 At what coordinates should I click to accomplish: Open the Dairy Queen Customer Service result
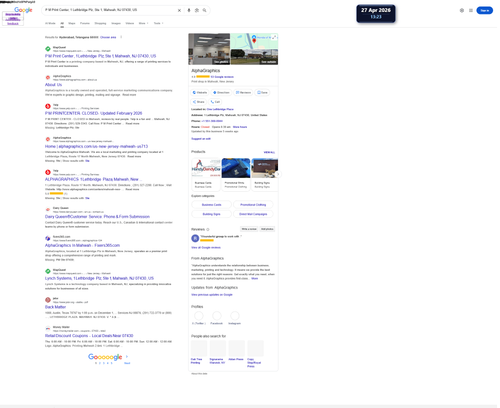[x=97, y=217]
